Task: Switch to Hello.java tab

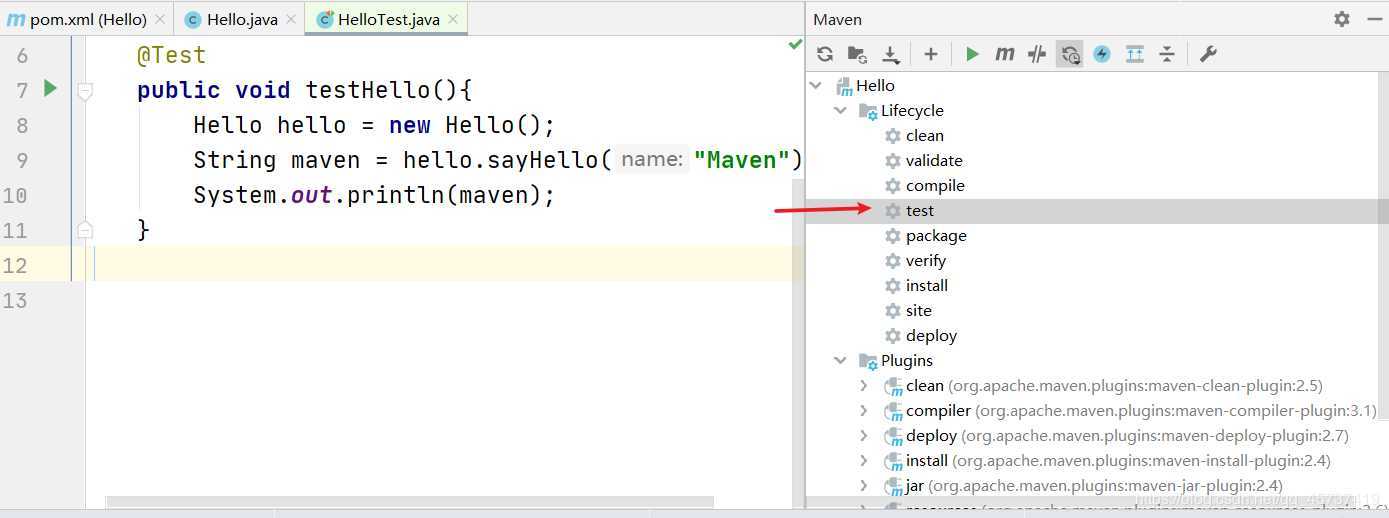Action: pos(242,19)
